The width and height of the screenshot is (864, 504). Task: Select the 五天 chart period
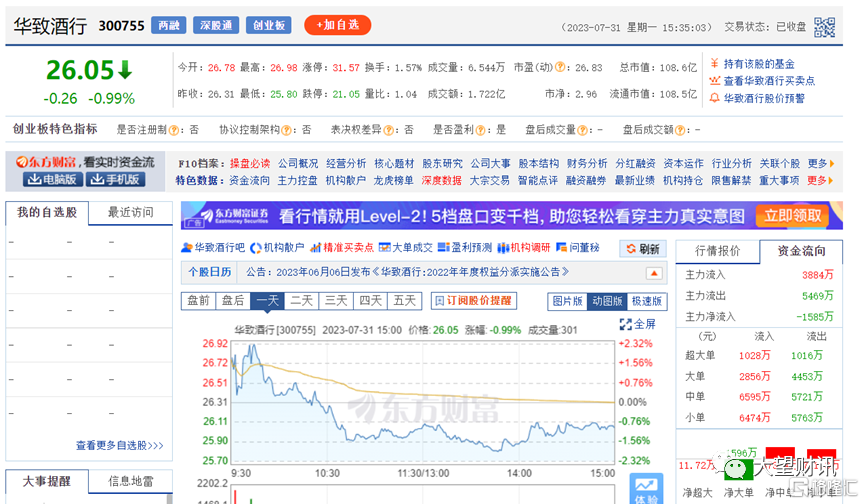tap(404, 301)
